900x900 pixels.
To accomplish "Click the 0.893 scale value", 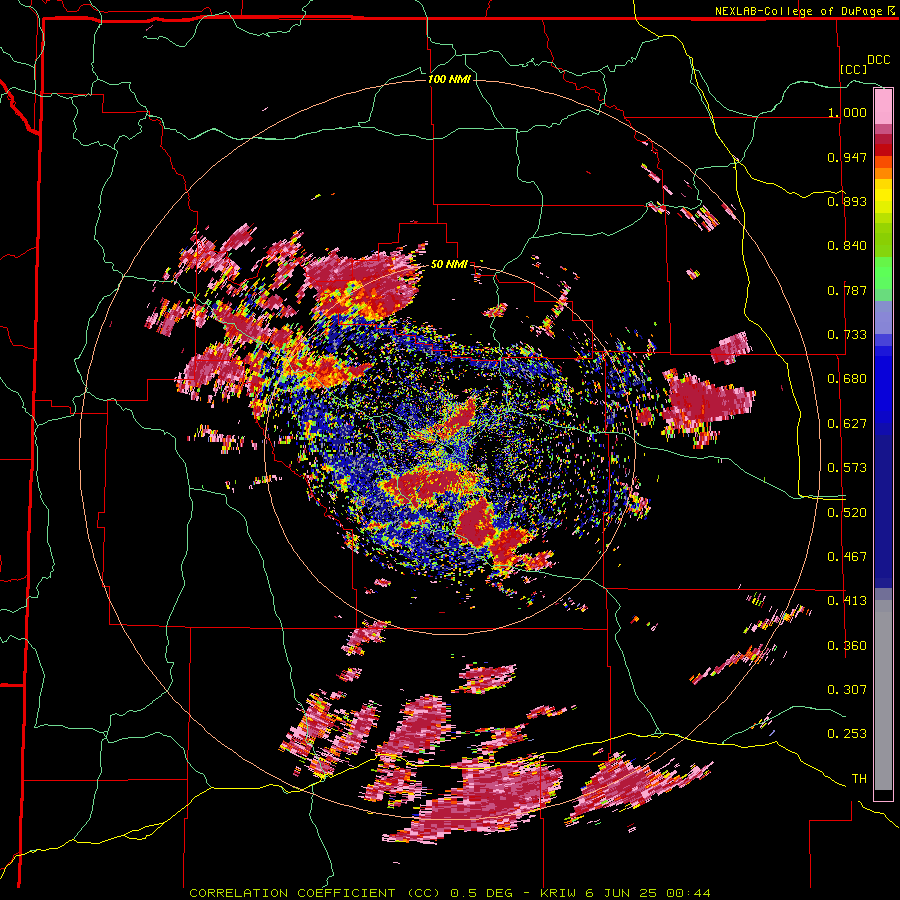I will click(x=847, y=201).
